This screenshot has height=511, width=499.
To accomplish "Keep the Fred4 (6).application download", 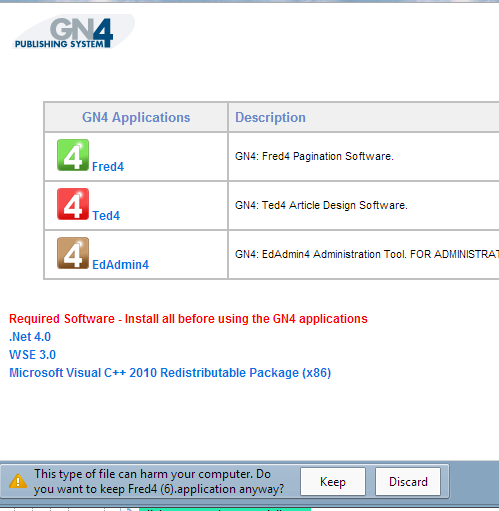I will click(333, 482).
